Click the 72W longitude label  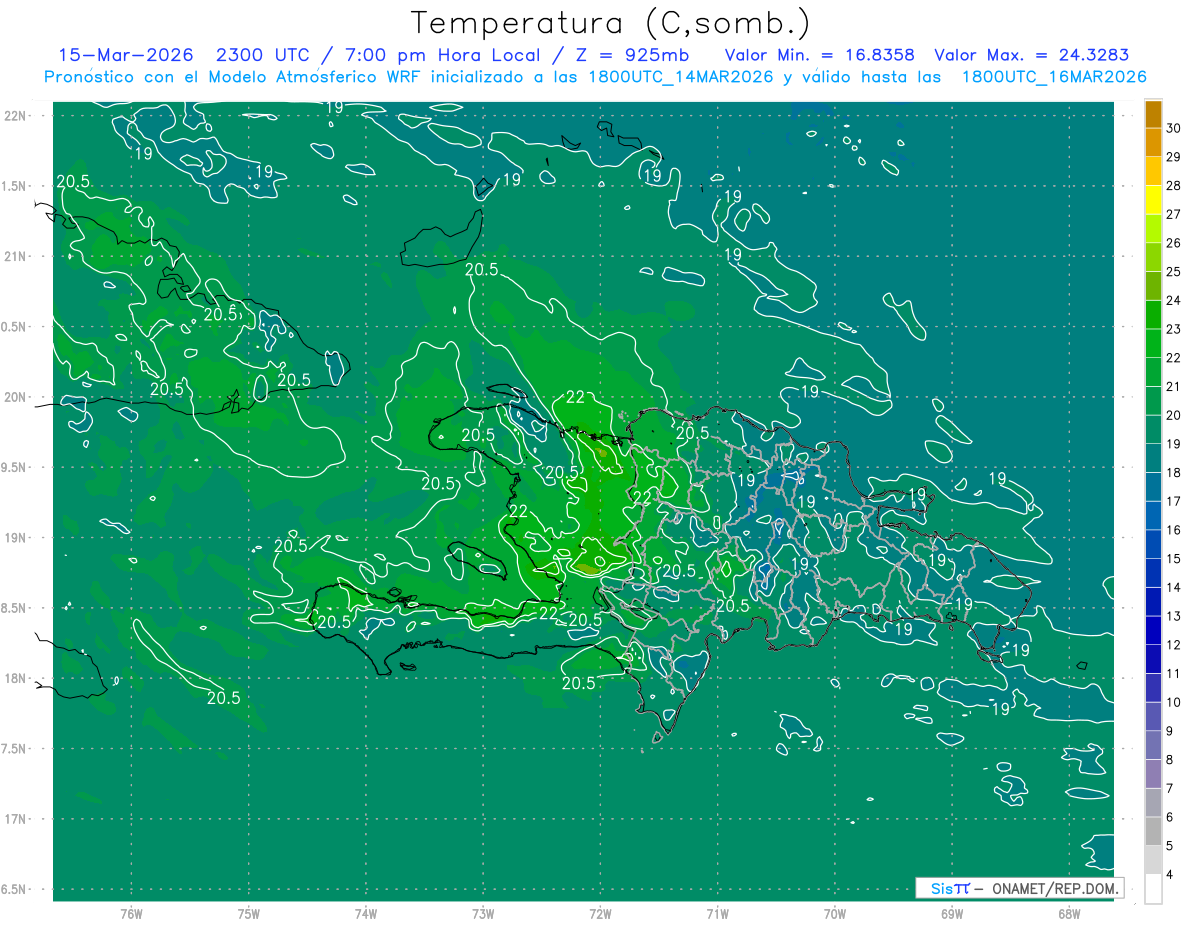coord(600,913)
